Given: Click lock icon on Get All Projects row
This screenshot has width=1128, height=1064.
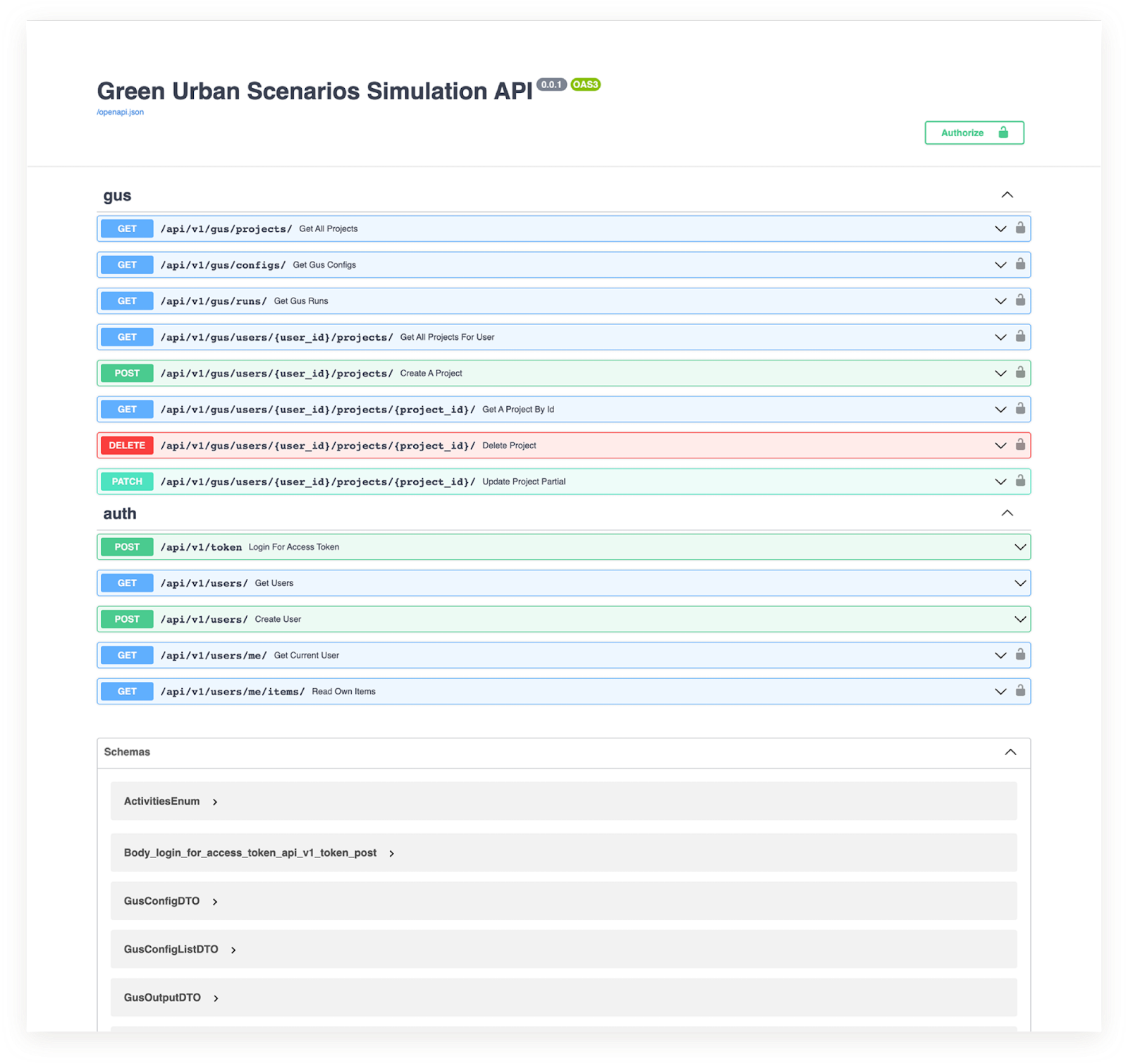Looking at the screenshot, I should 1020,228.
